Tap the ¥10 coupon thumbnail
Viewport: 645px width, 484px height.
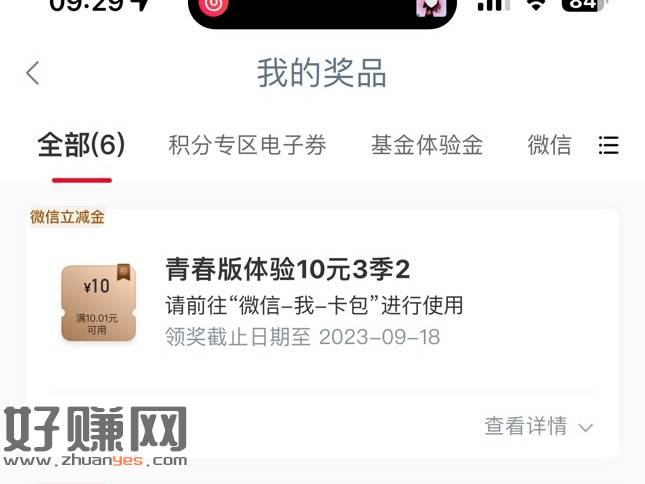point(99,303)
